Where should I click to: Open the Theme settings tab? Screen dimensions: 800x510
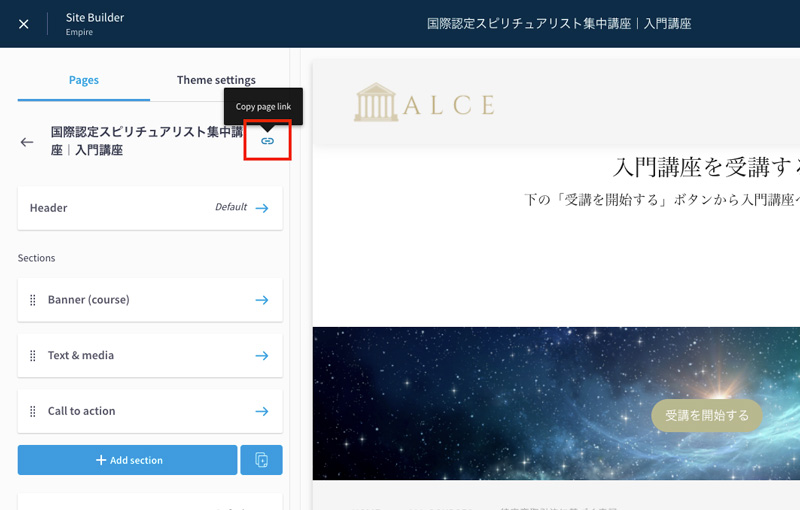[x=216, y=80]
